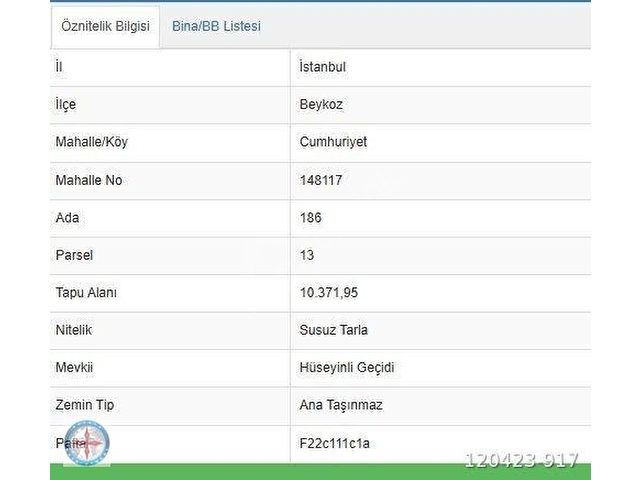
Task: Select the Mevkii row label
Action: [x=74, y=367]
